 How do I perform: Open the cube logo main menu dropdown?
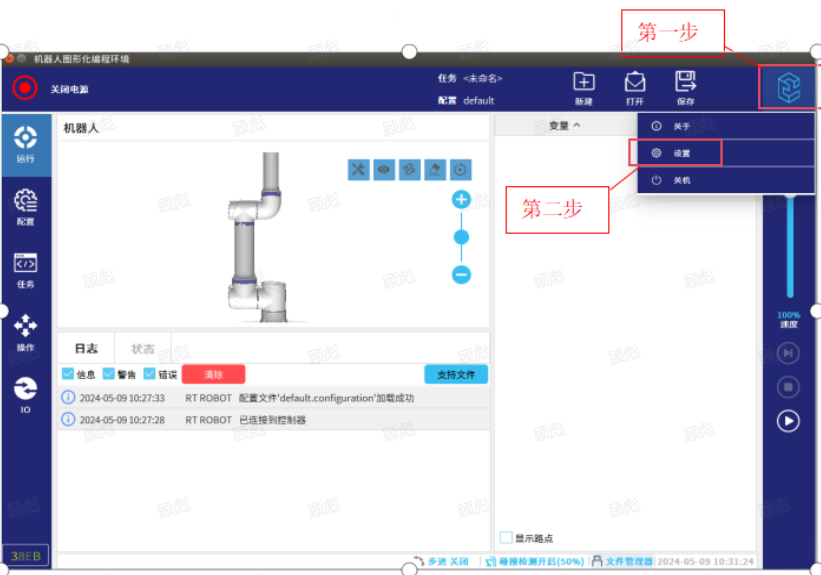(x=789, y=88)
